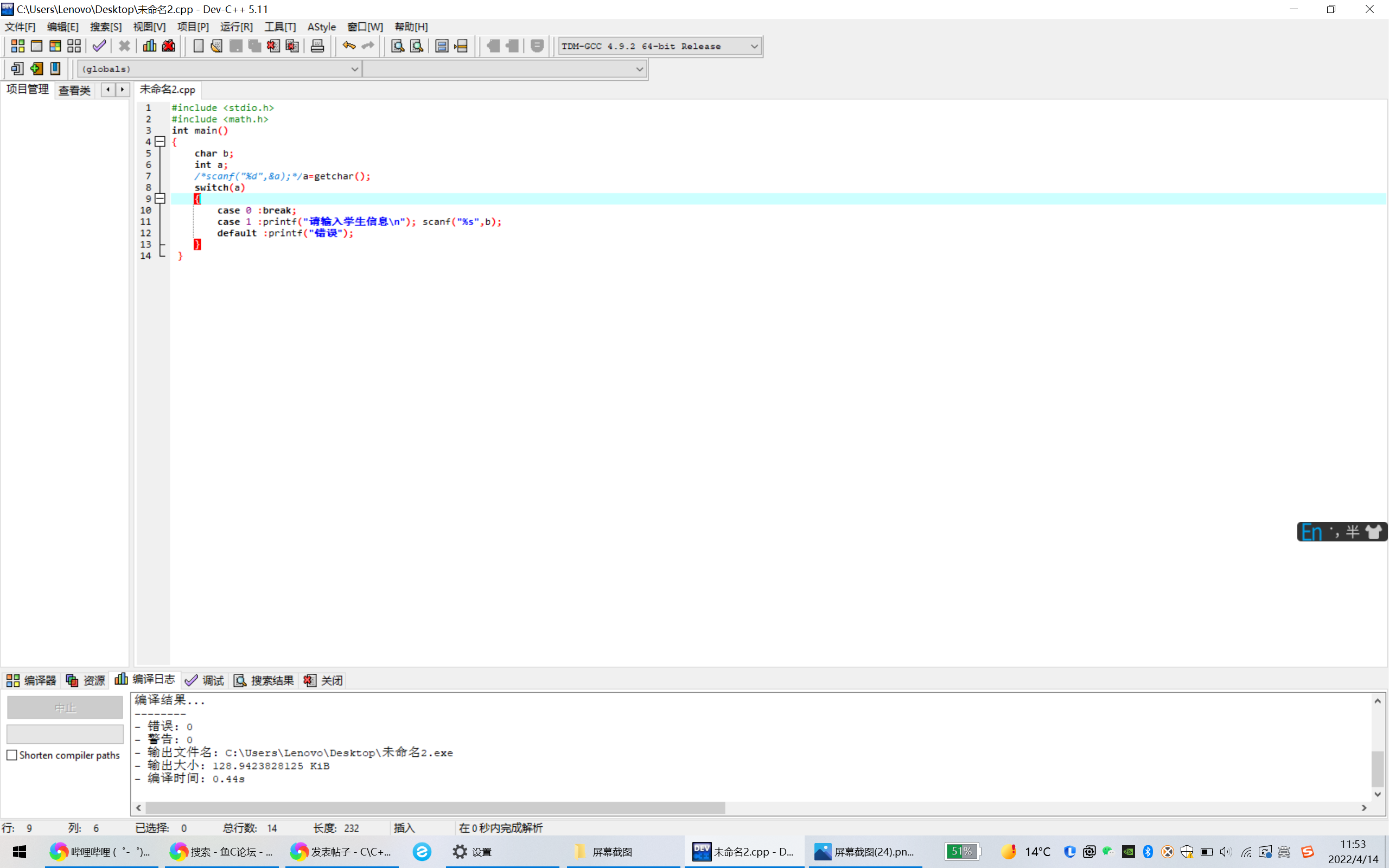Open the TDM-GCC compiler set dropdown

[x=660, y=47]
